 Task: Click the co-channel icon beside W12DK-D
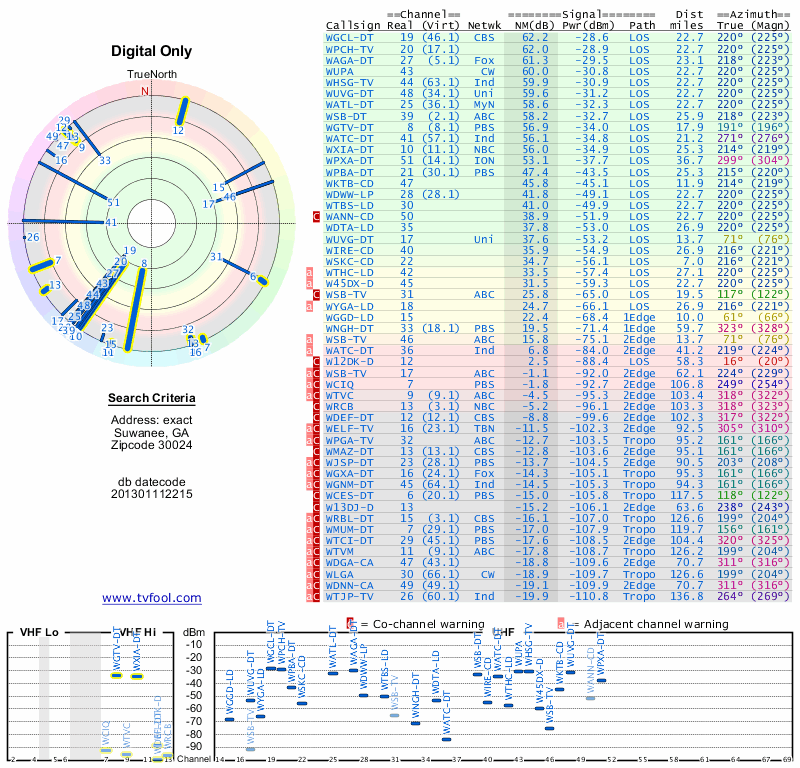pyautogui.click(x=316, y=362)
